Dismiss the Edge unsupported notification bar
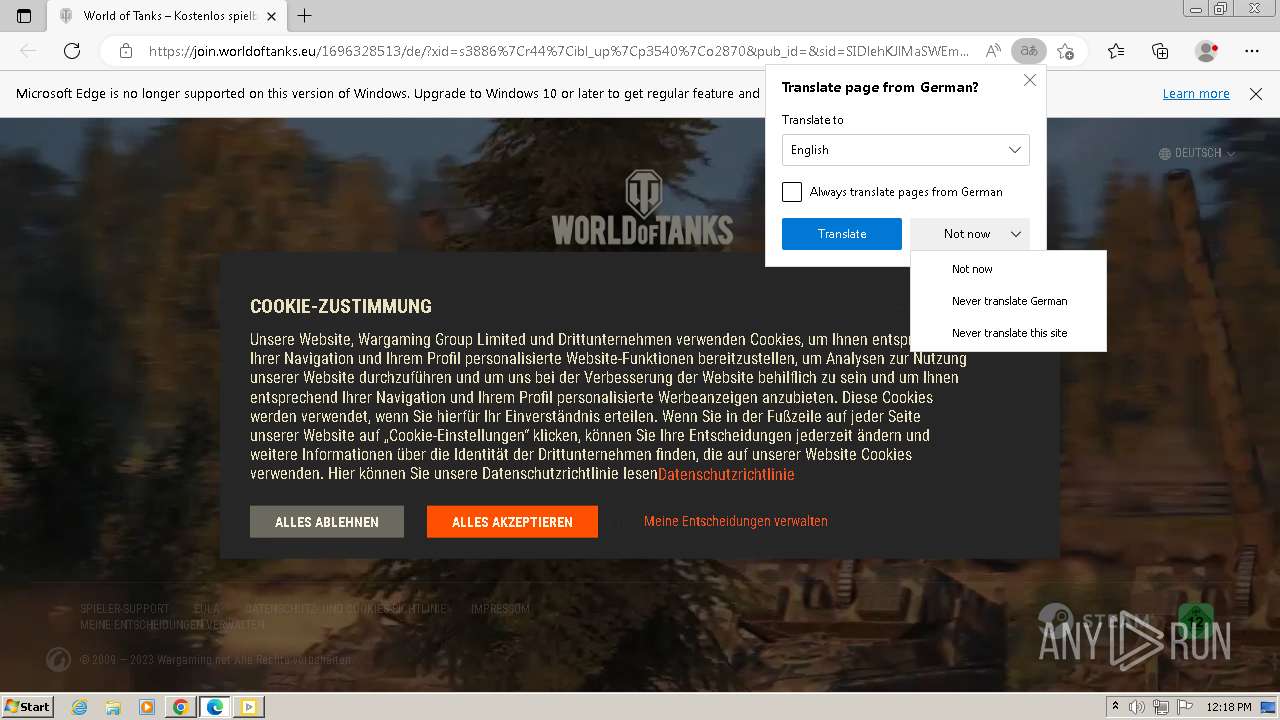The width and height of the screenshot is (1280, 720). [x=1256, y=93]
